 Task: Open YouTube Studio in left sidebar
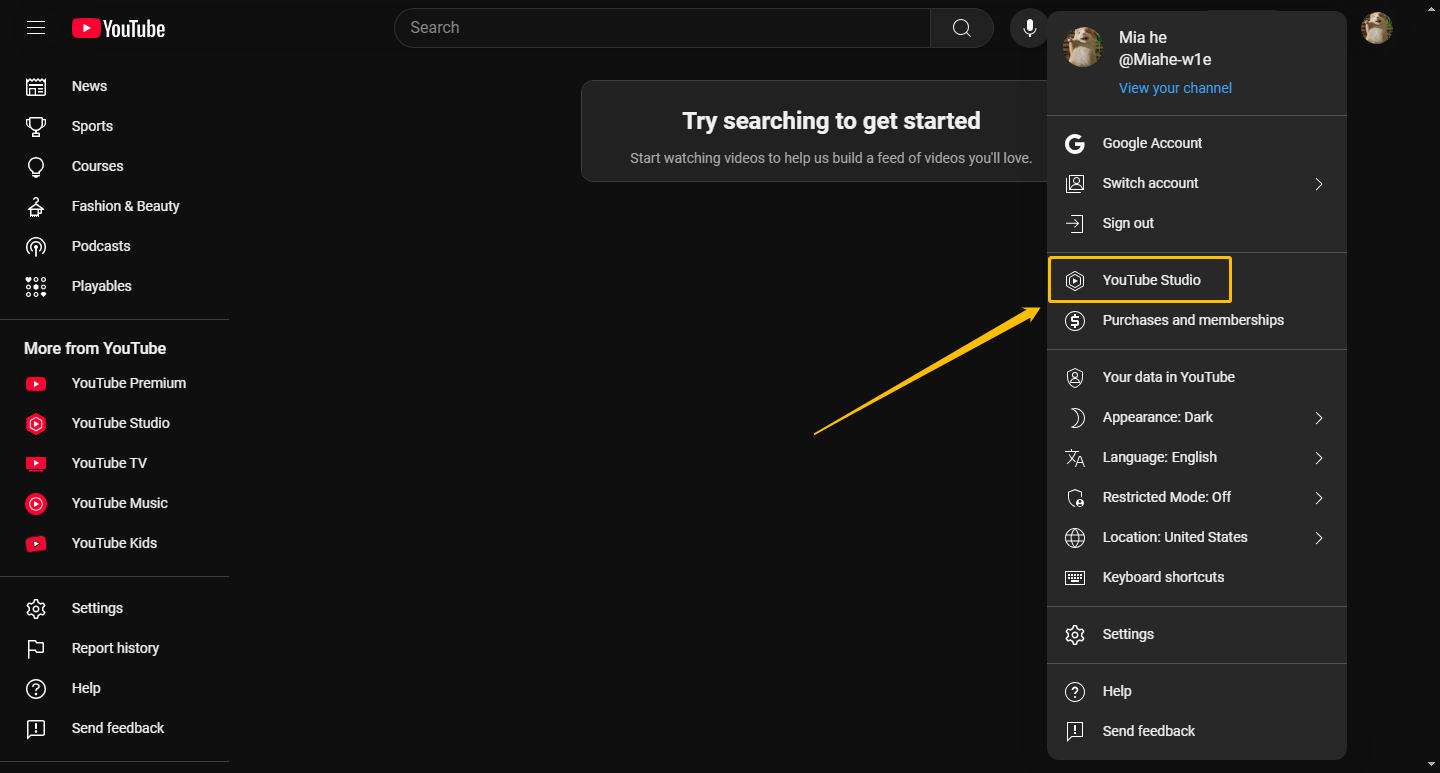coord(114,423)
